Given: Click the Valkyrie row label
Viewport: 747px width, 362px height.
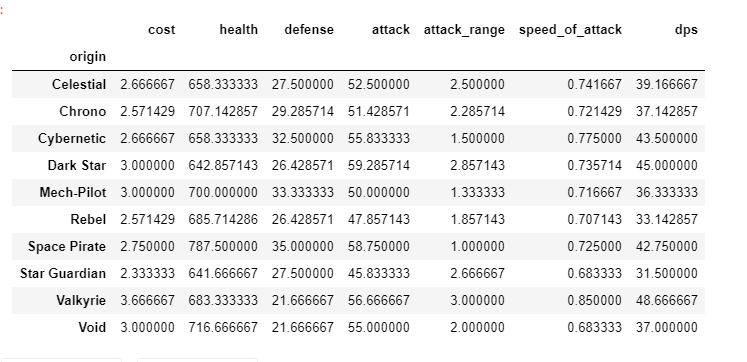Looking at the screenshot, I should pyautogui.click(x=81, y=301).
